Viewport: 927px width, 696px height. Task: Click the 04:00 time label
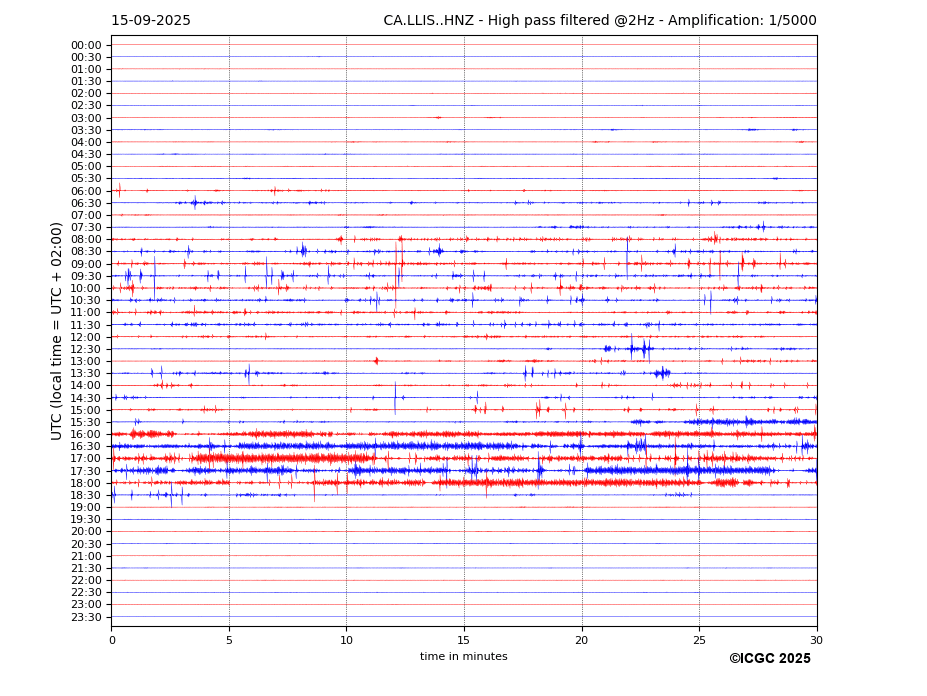coord(86,143)
